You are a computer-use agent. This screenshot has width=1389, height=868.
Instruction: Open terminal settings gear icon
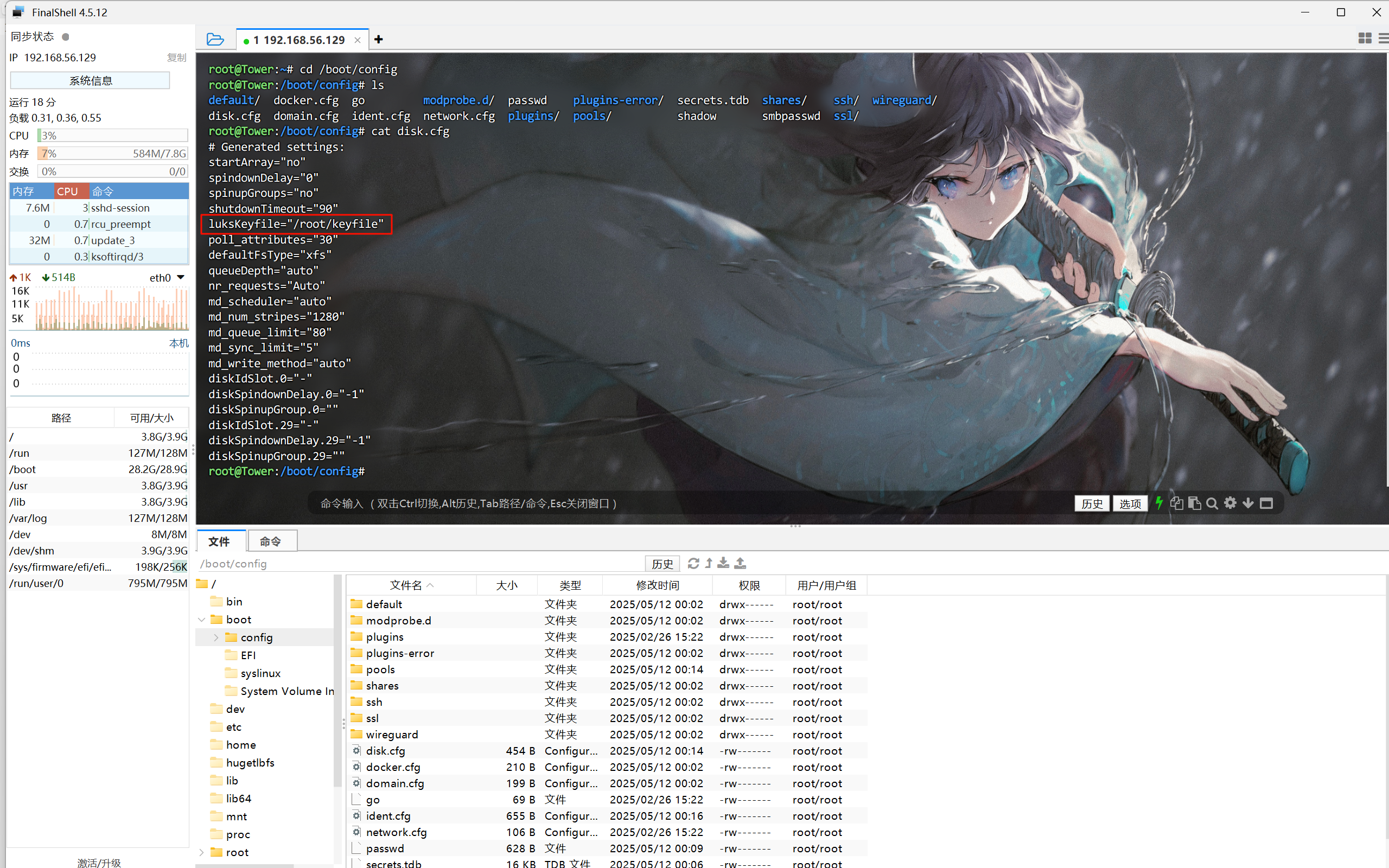(x=1230, y=503)
